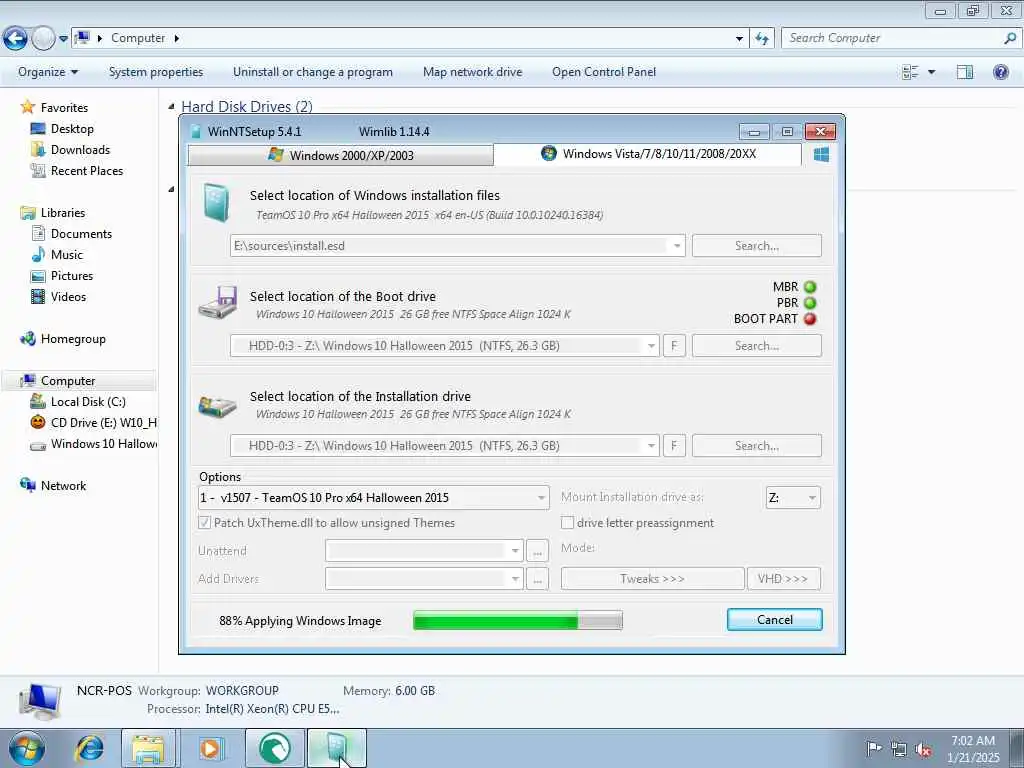Open the Windows Start orb
The image size is (1024, 768).
(x=27, y=748)
